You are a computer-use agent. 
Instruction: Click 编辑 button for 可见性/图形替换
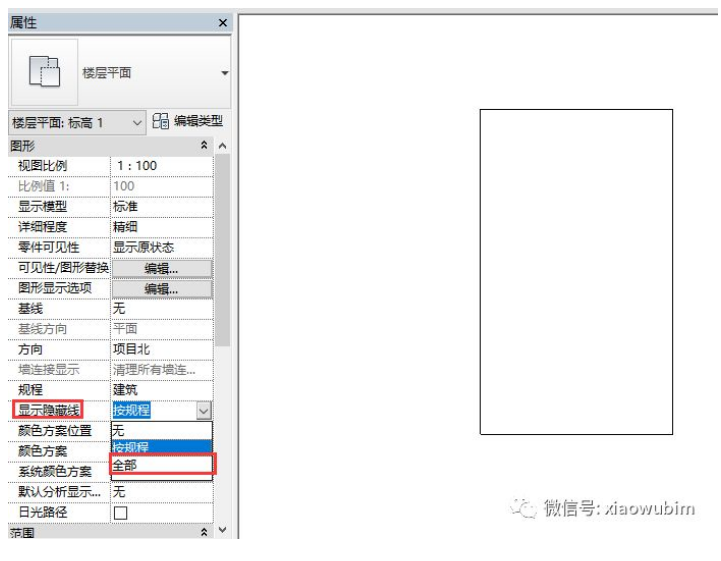[x=162, y=268]
